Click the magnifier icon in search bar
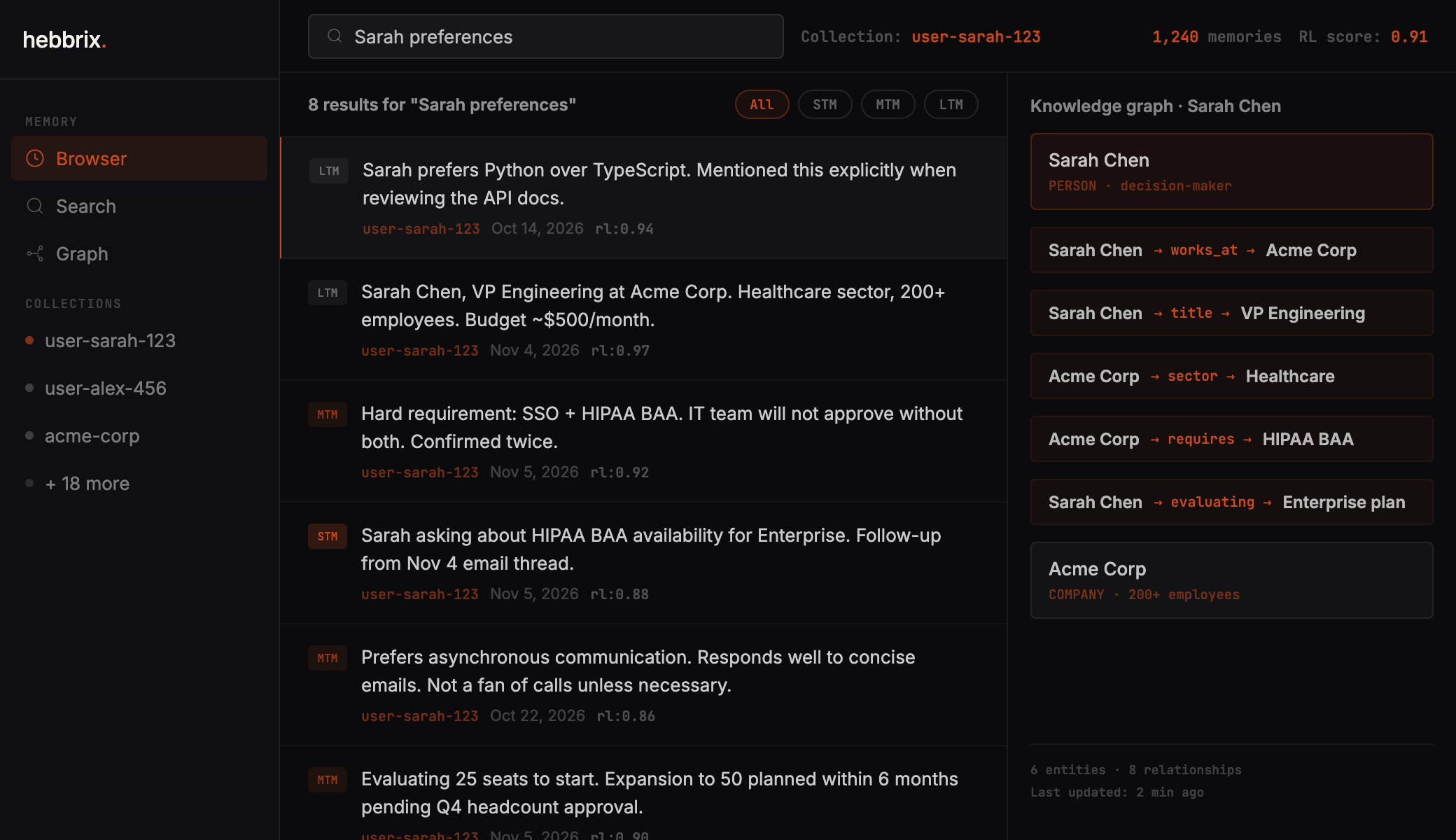Image resolution: width=1456 pixels, height=840 pixels. 335,36
